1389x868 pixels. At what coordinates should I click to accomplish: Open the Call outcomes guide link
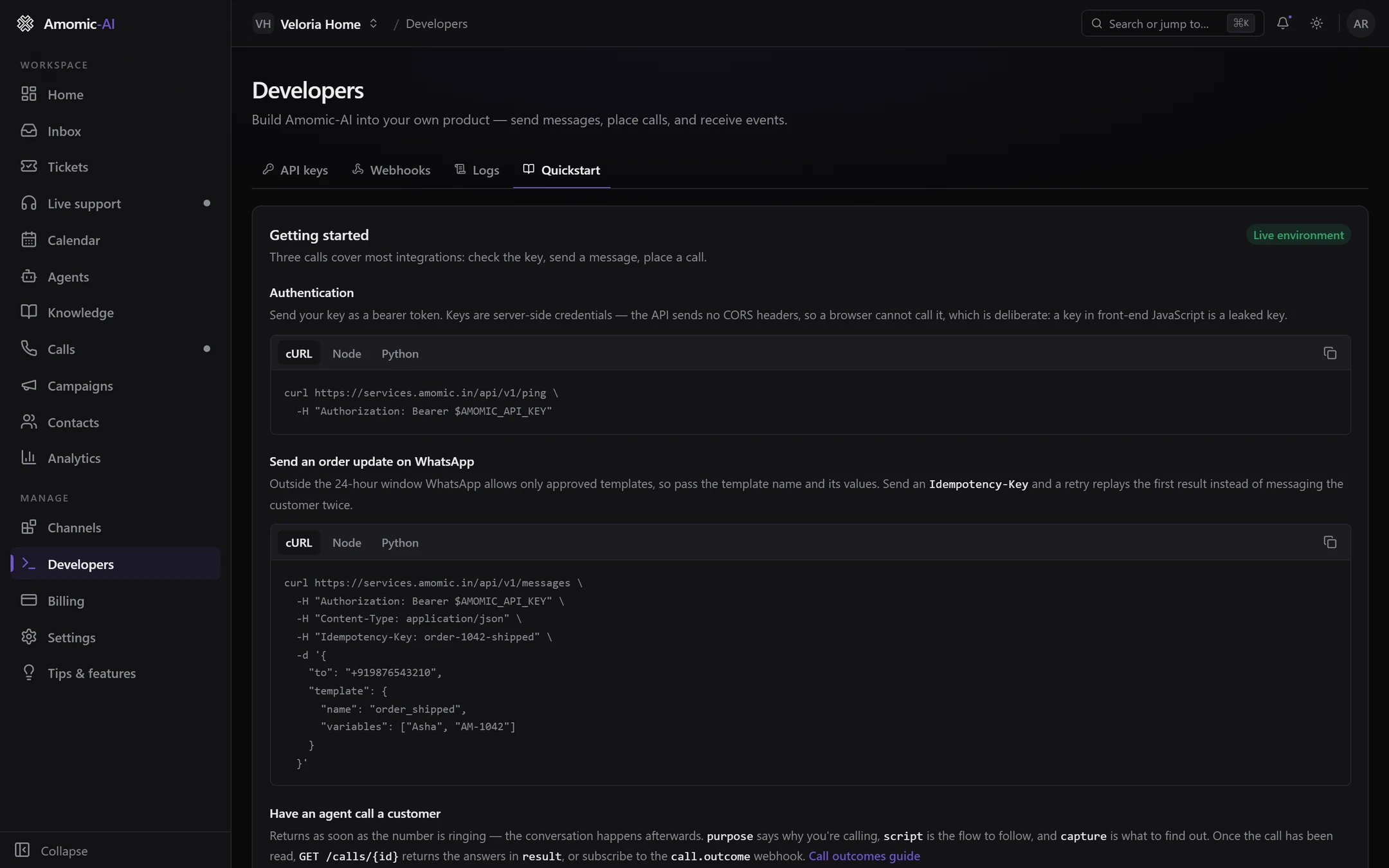[864, 856]
